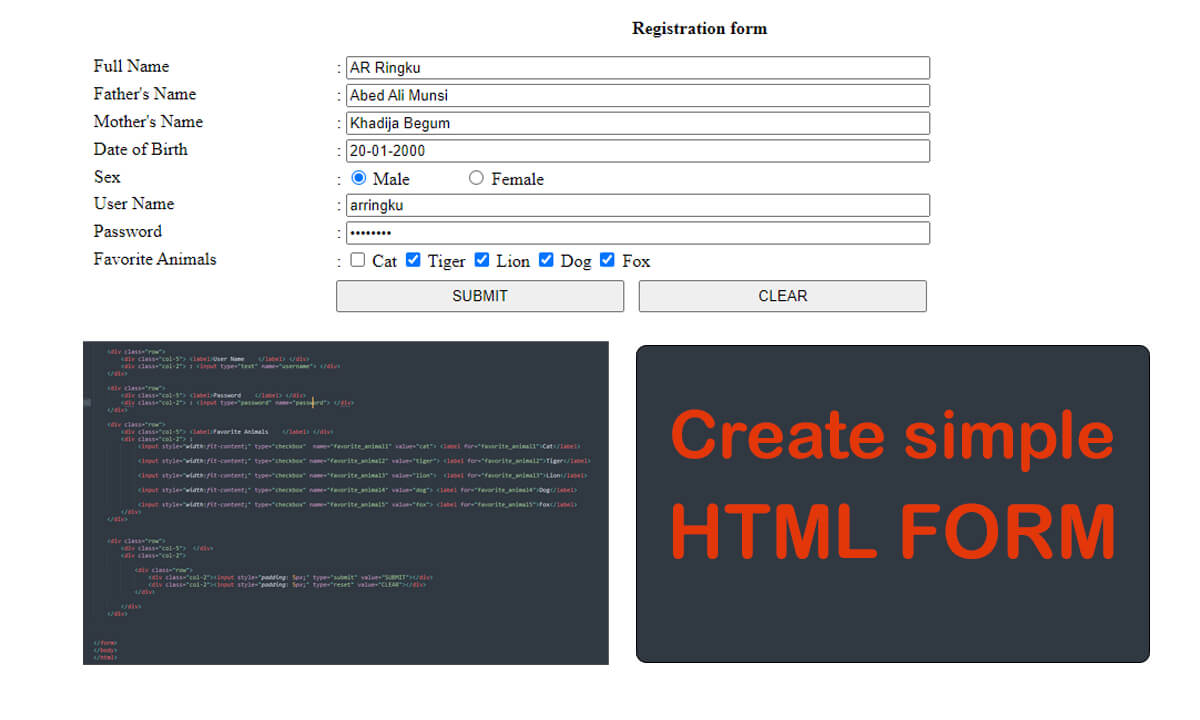The height and width of the screenshot is (720, 1200).
Task: Click the Create simple HTML FORM banner
Action: coord(893,500)
